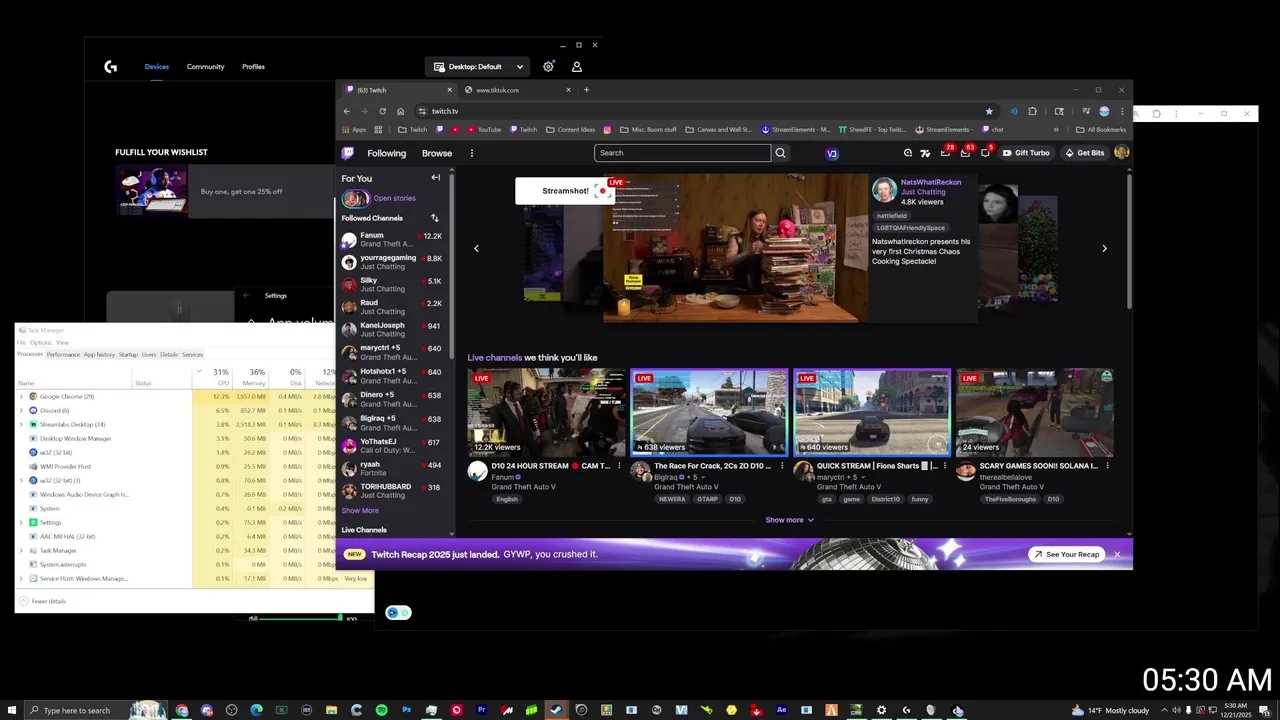Open YouTube bookmark in bookmarks bar
This screenshot has height=720, width=1280.
(x=483, y=130)
